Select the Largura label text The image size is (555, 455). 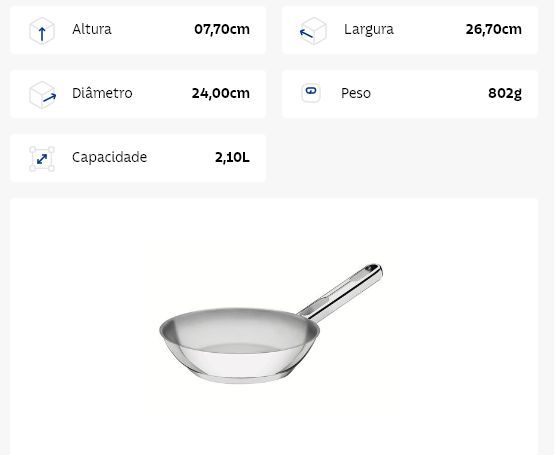(369, 30)
